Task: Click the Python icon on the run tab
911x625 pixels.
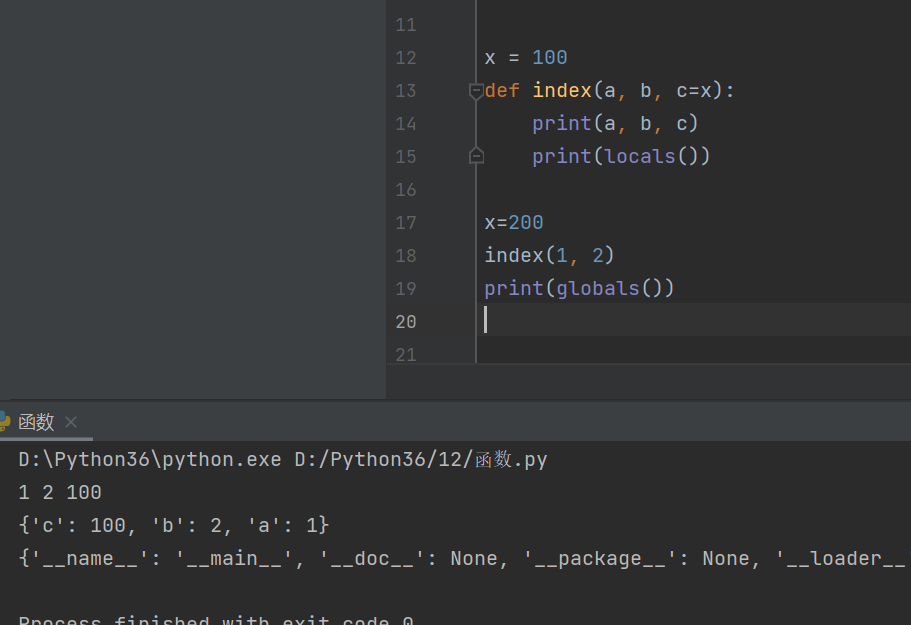Action: (x=5, y=422)
